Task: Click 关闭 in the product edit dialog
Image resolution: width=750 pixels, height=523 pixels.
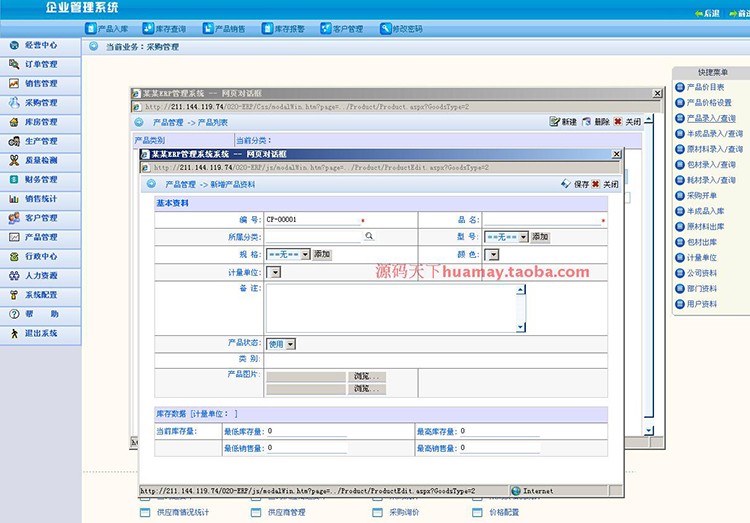Action: pos(605,184)
